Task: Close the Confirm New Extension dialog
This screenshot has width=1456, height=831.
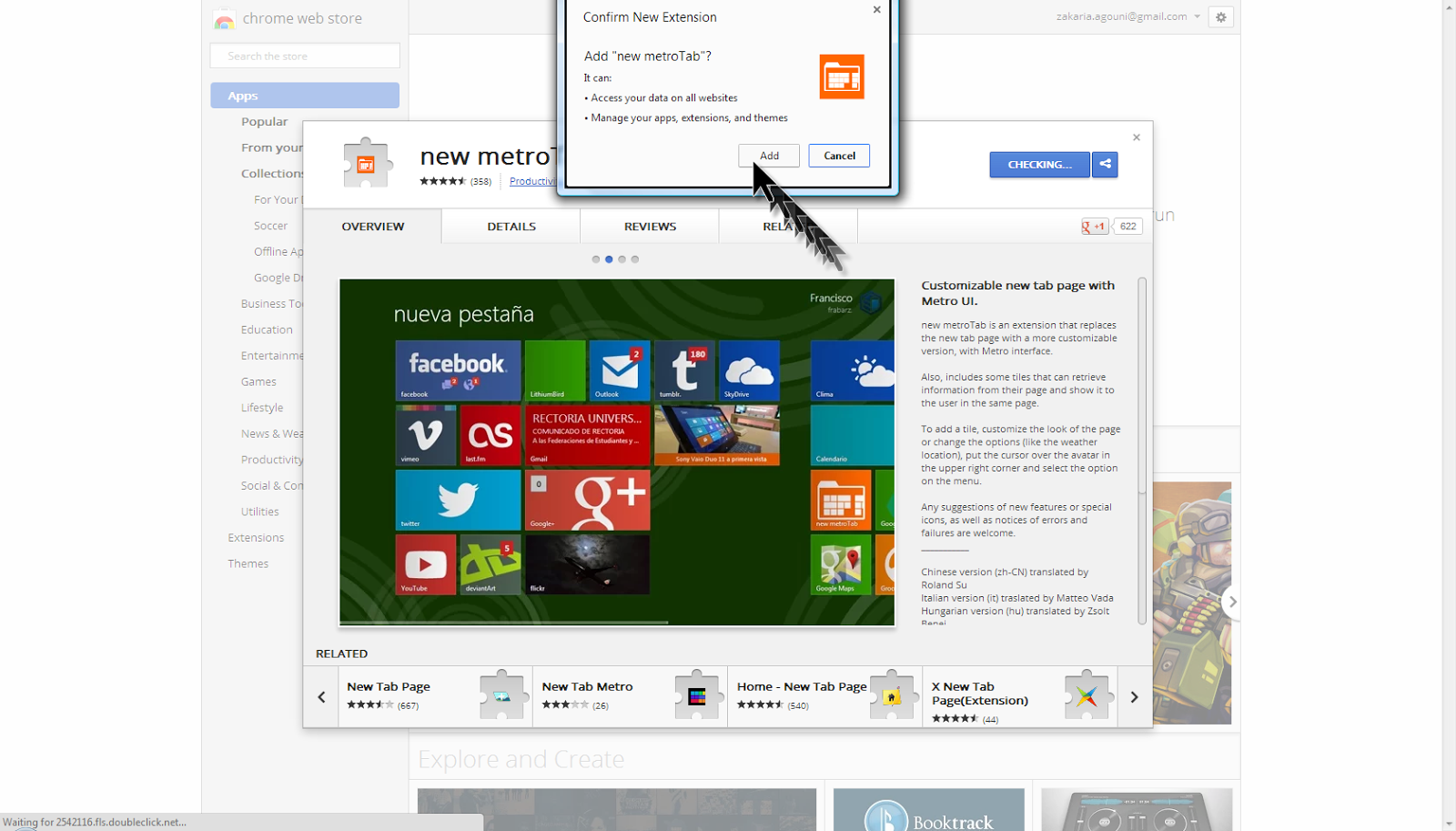Action: pos(876,10)
